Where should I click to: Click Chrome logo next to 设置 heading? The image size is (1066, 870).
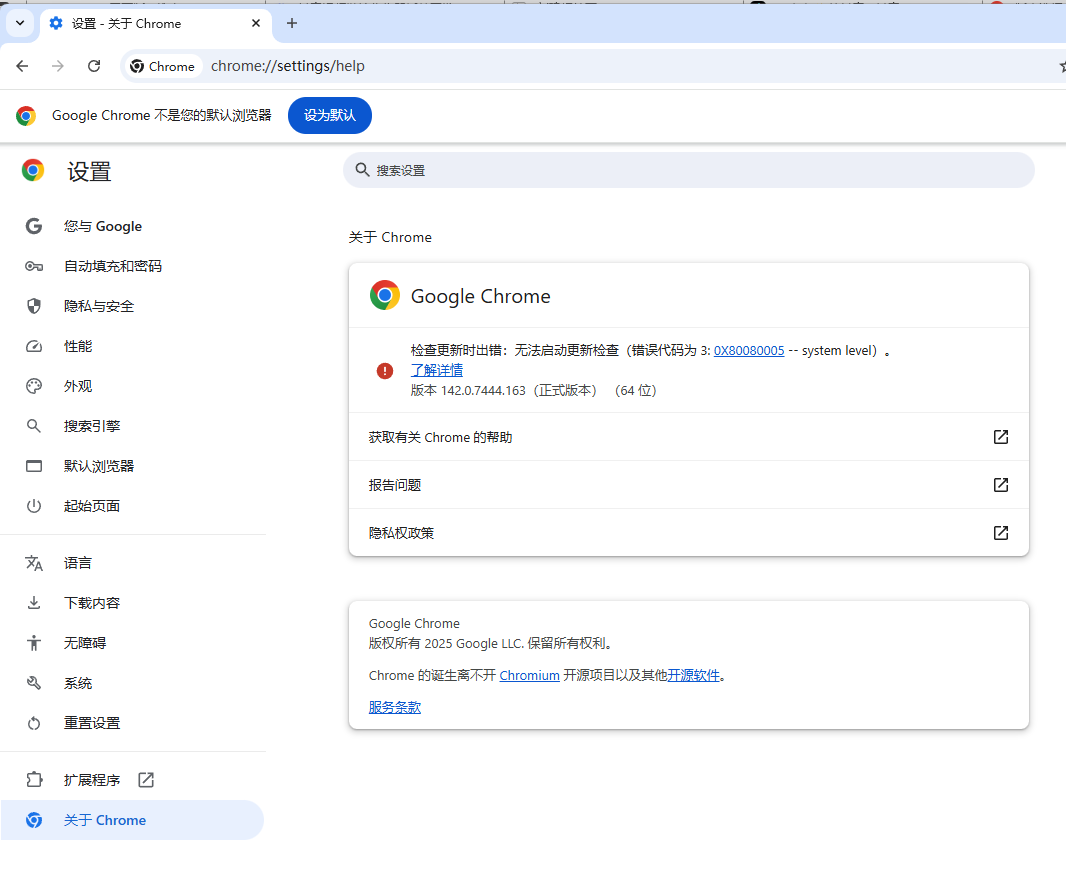click(x=33, y=170)
